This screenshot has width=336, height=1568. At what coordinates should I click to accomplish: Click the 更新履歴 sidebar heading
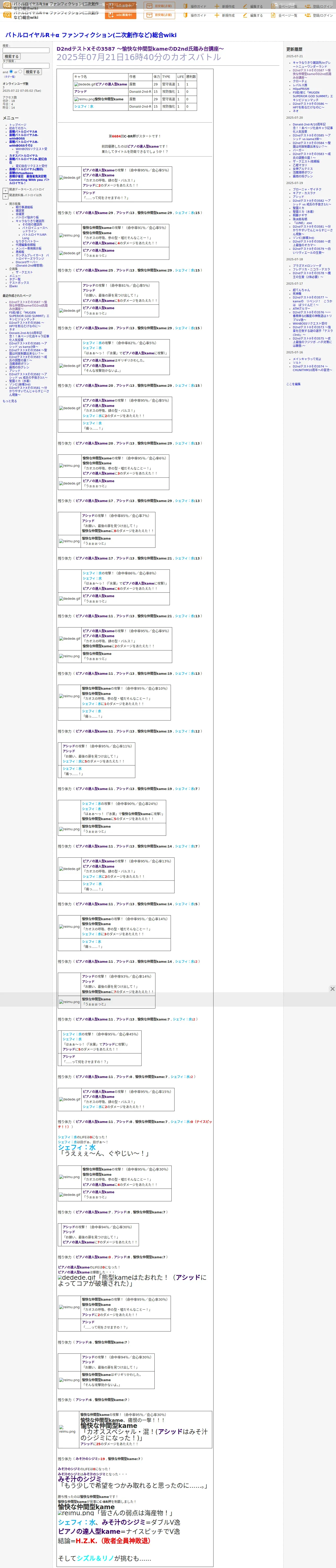(295, 49)
